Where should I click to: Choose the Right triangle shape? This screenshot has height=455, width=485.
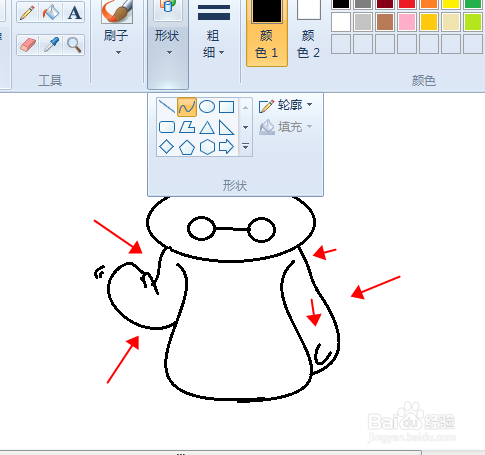(x=227, y=127)
